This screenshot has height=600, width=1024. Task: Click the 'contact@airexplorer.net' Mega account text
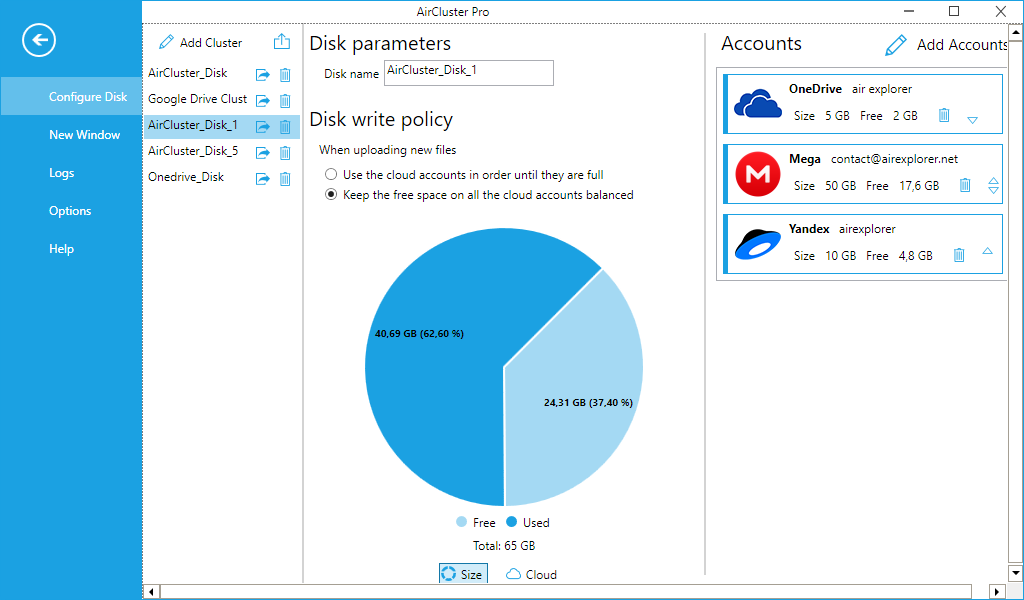[x=894, y=159]
